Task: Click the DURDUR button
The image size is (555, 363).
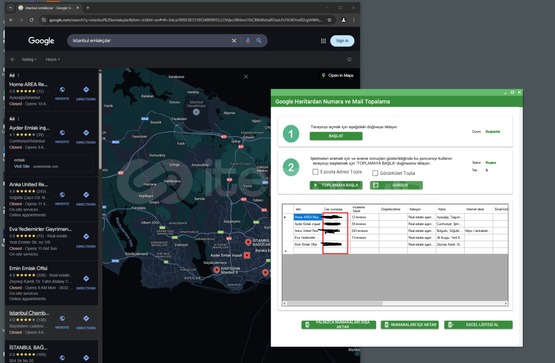Action: pos(396,185)
